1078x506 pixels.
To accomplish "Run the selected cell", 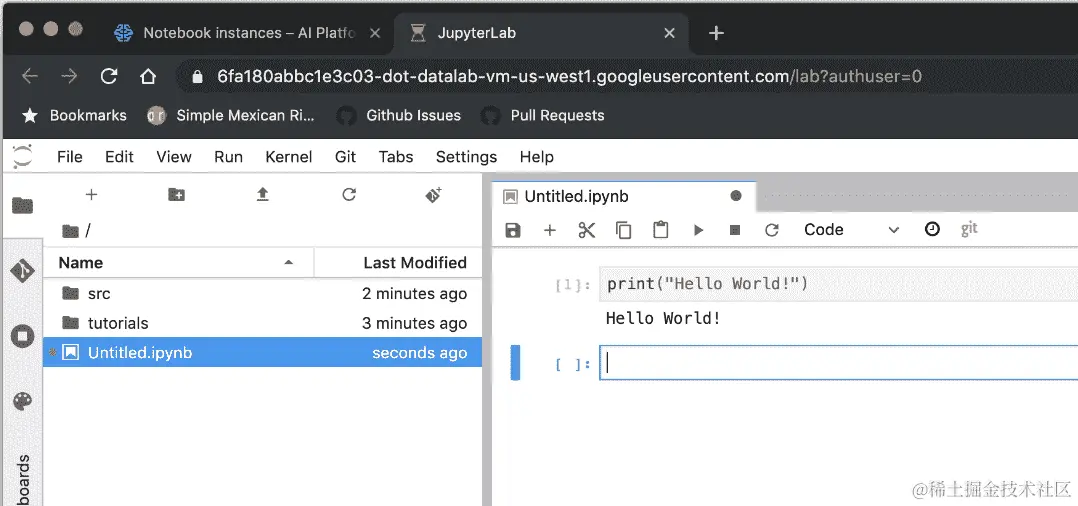I will click(698, 230).
